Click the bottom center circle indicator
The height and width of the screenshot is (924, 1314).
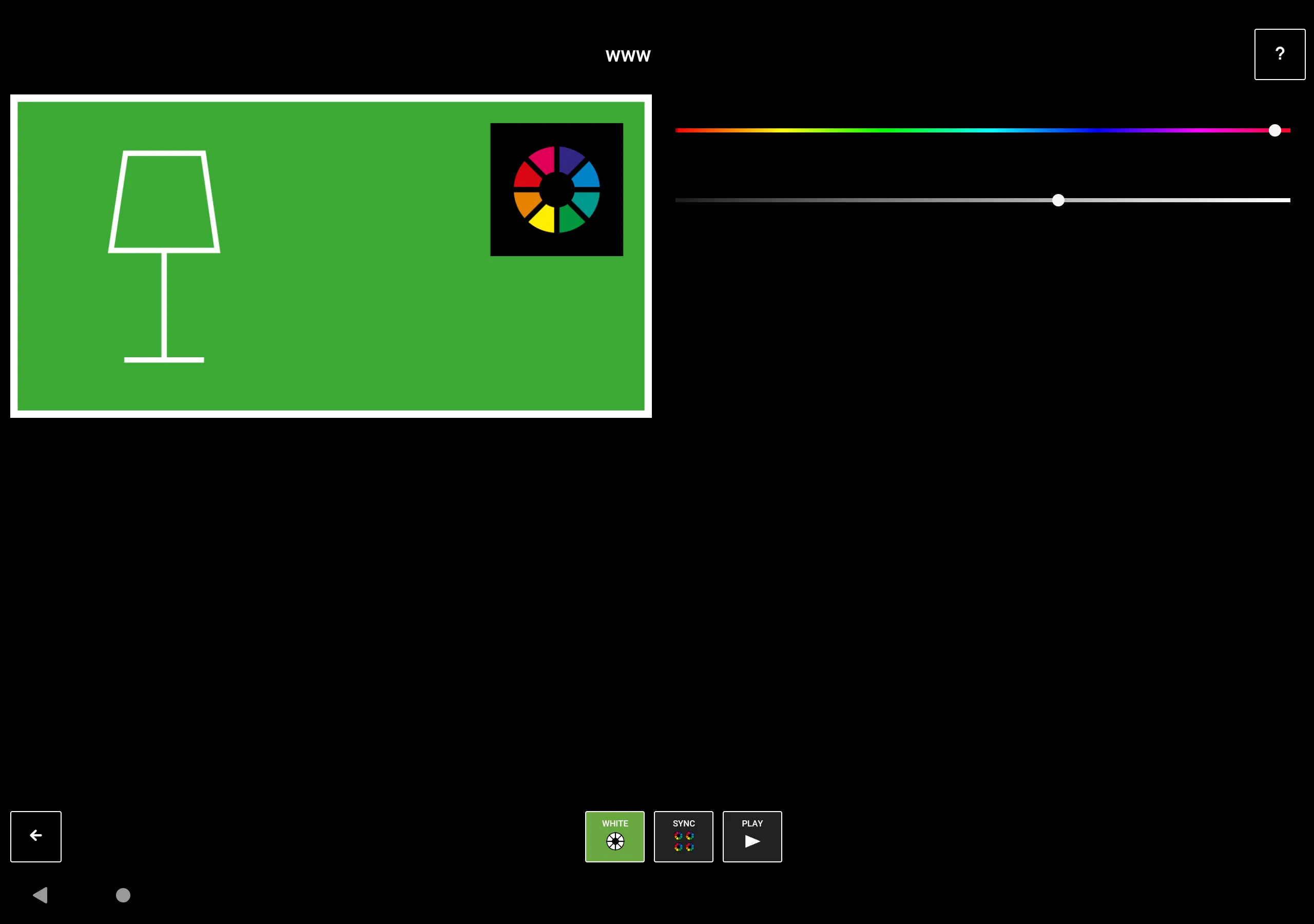coord(123,895)
